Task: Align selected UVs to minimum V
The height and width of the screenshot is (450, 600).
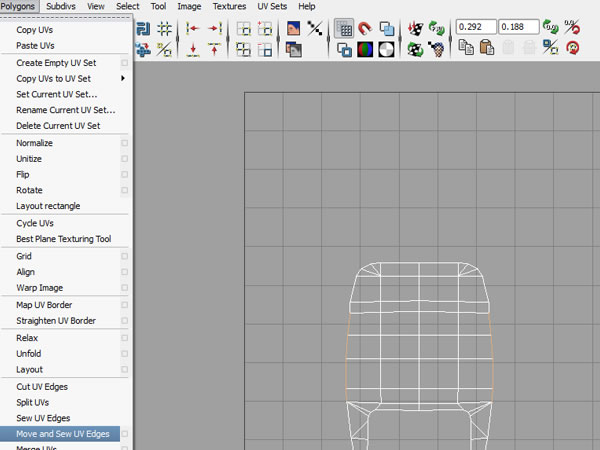Action: (193, 49)
